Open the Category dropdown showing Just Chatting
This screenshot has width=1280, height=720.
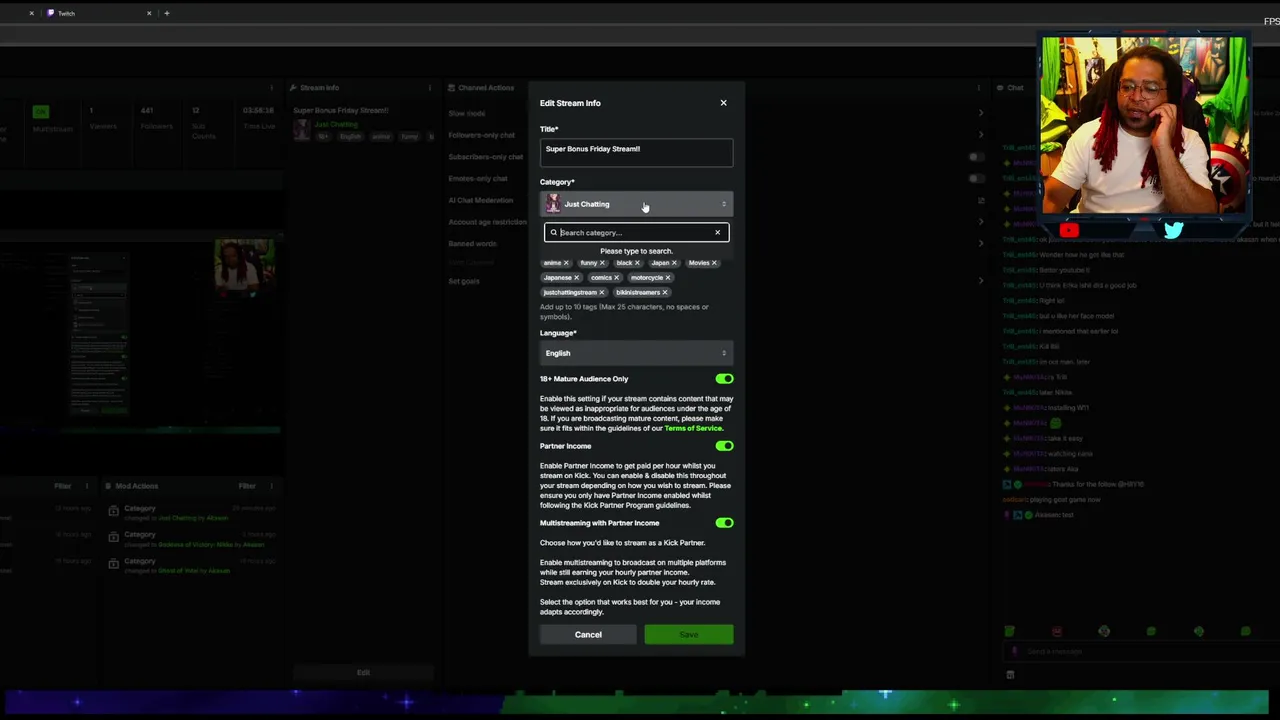(x=636, y=204)
